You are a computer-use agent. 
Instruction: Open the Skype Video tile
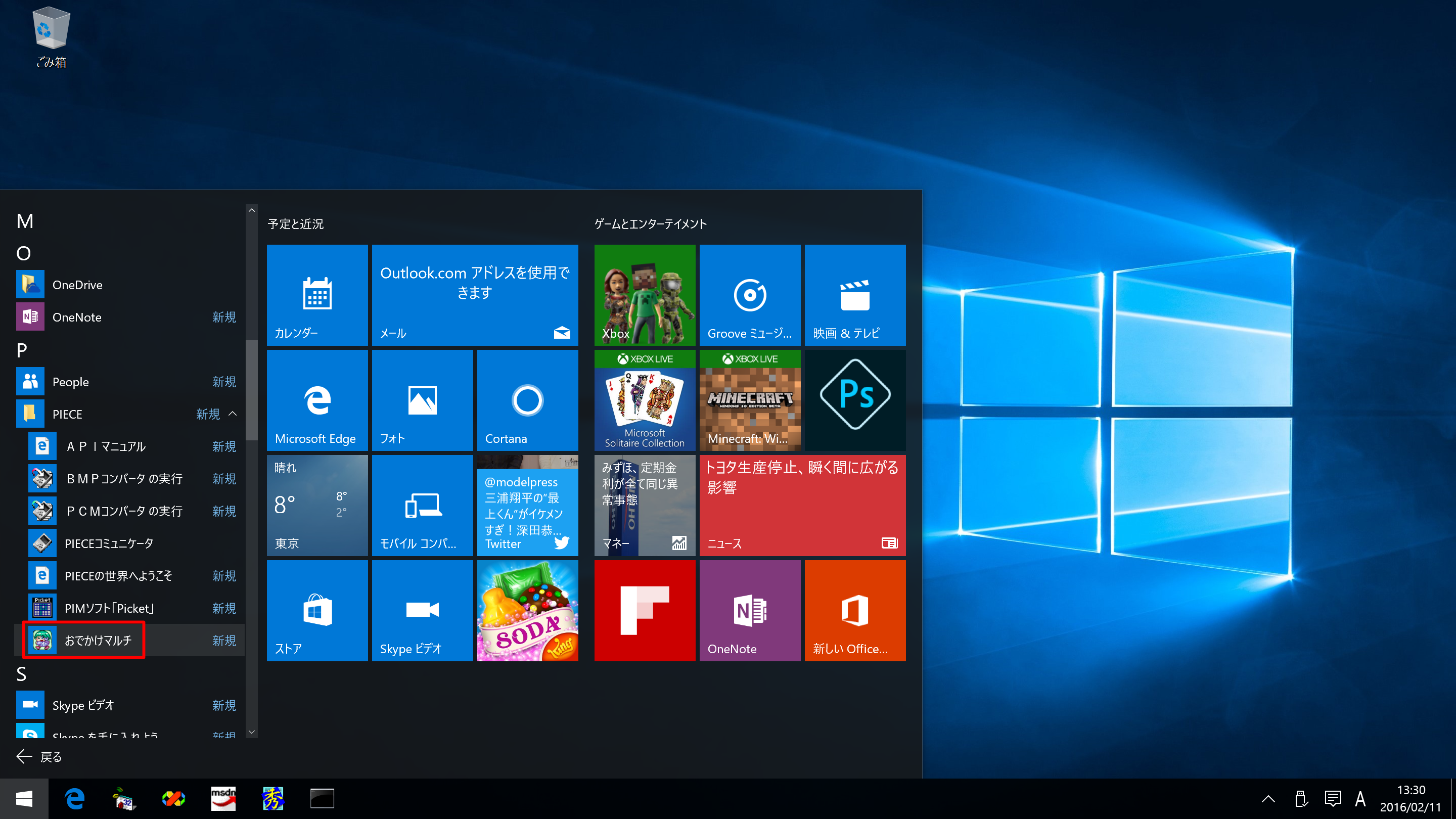(x=422, y=610)
